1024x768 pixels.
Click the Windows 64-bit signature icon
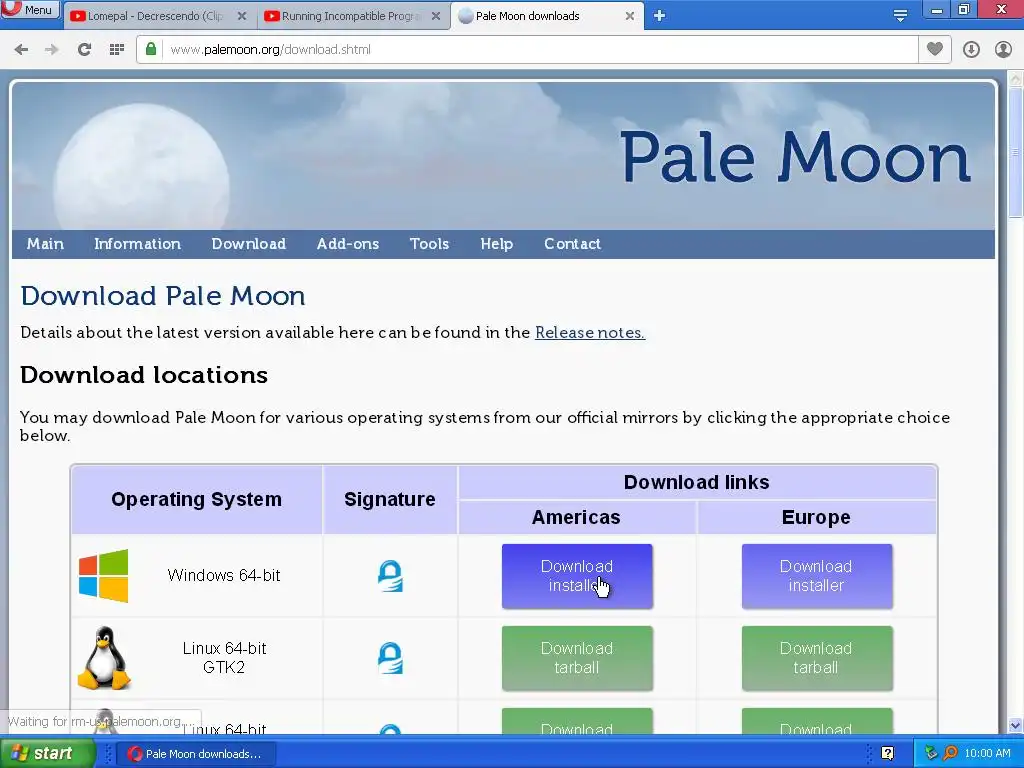click(391, 576)
